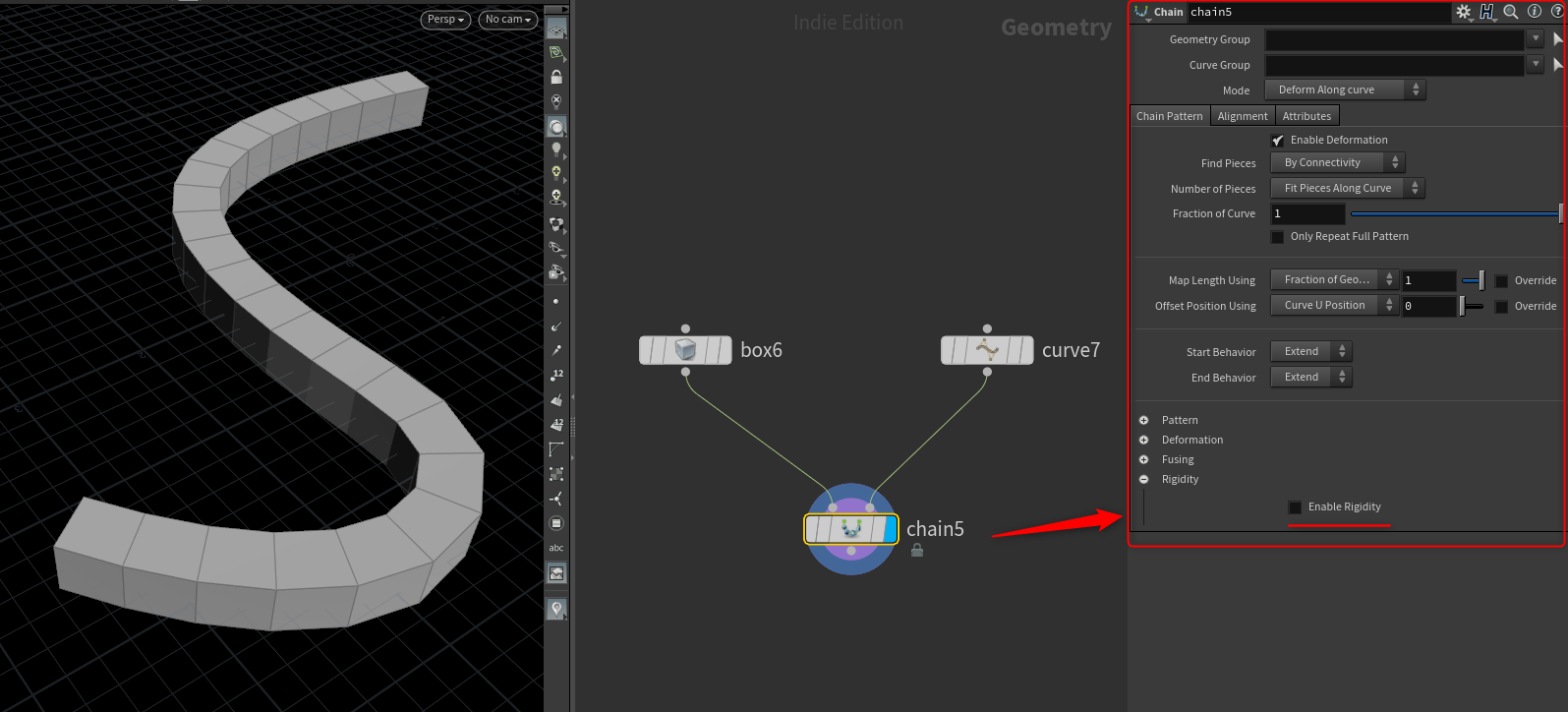Toggle display point trails icon
1568x712 pixels.
556,350
